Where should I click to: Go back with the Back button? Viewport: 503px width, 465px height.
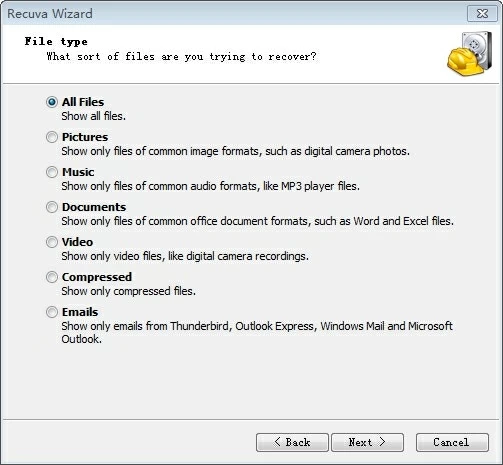point(292,442)
